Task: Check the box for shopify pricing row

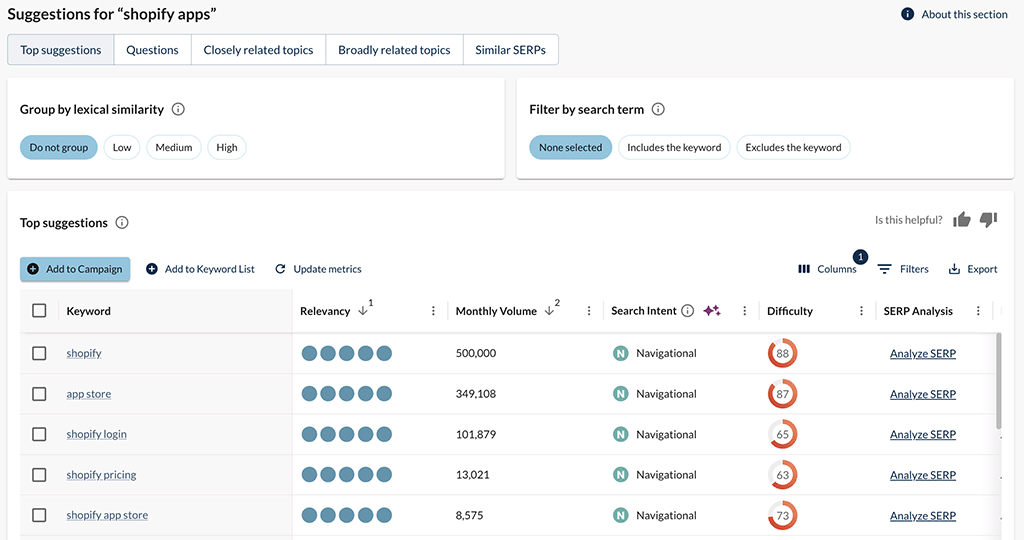Action: 39,475
